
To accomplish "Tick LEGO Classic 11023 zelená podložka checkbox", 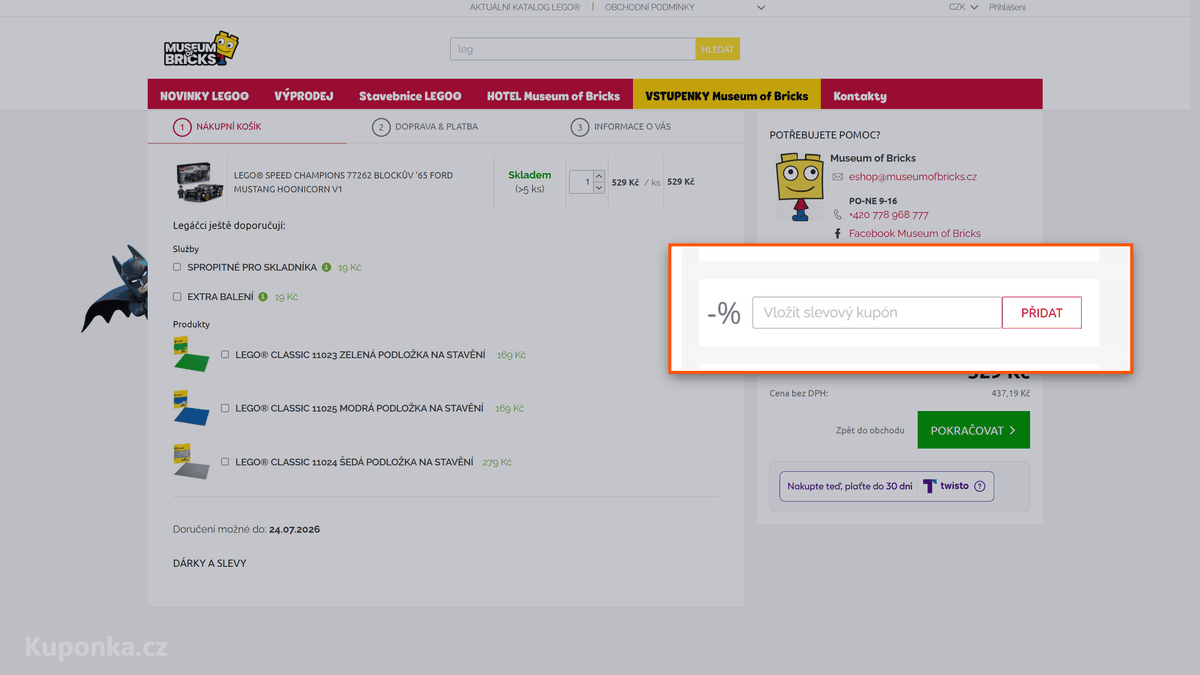I will pos(225,354).
